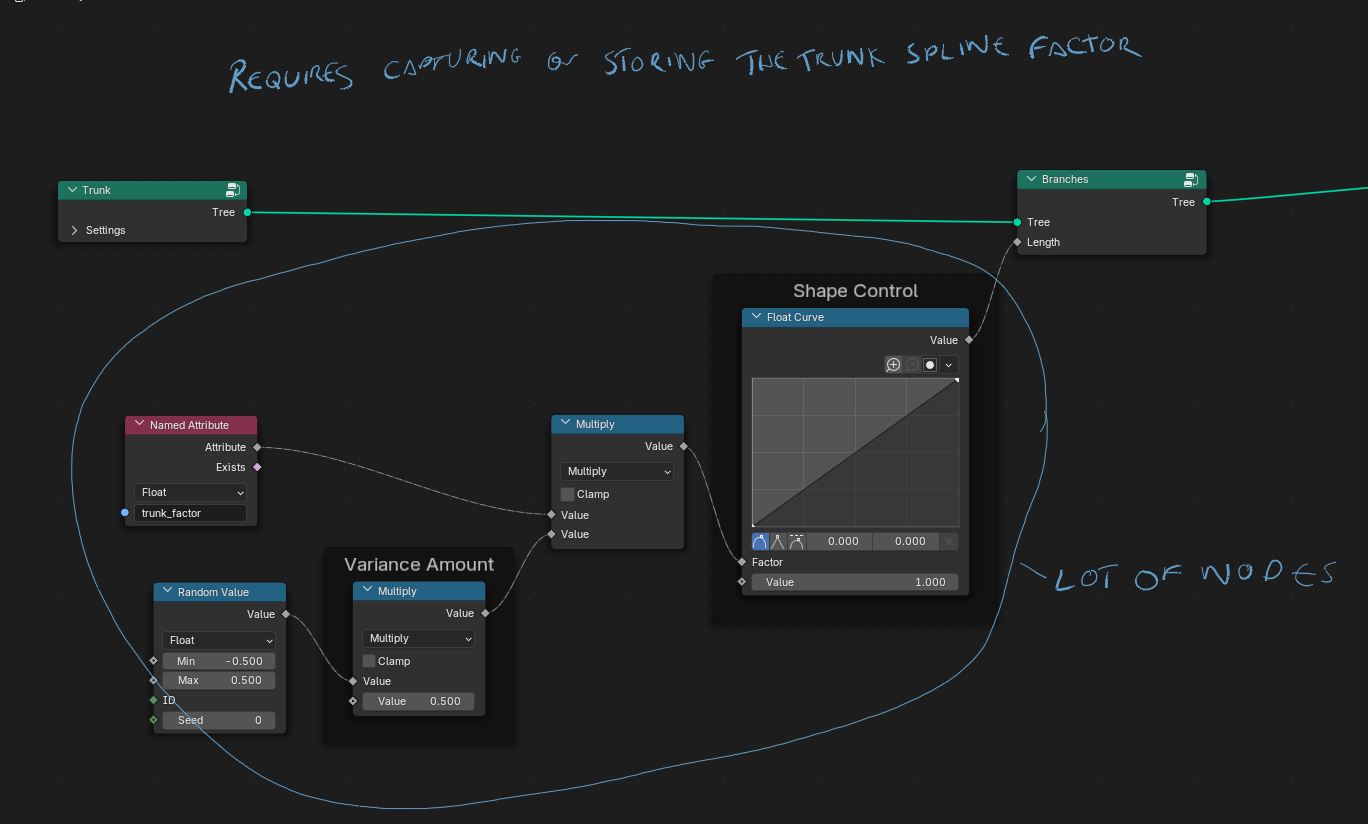Screen dimensions: 1368x824
Task: Click the Branches Length input socket
Action: click(x=1017, y=242)
